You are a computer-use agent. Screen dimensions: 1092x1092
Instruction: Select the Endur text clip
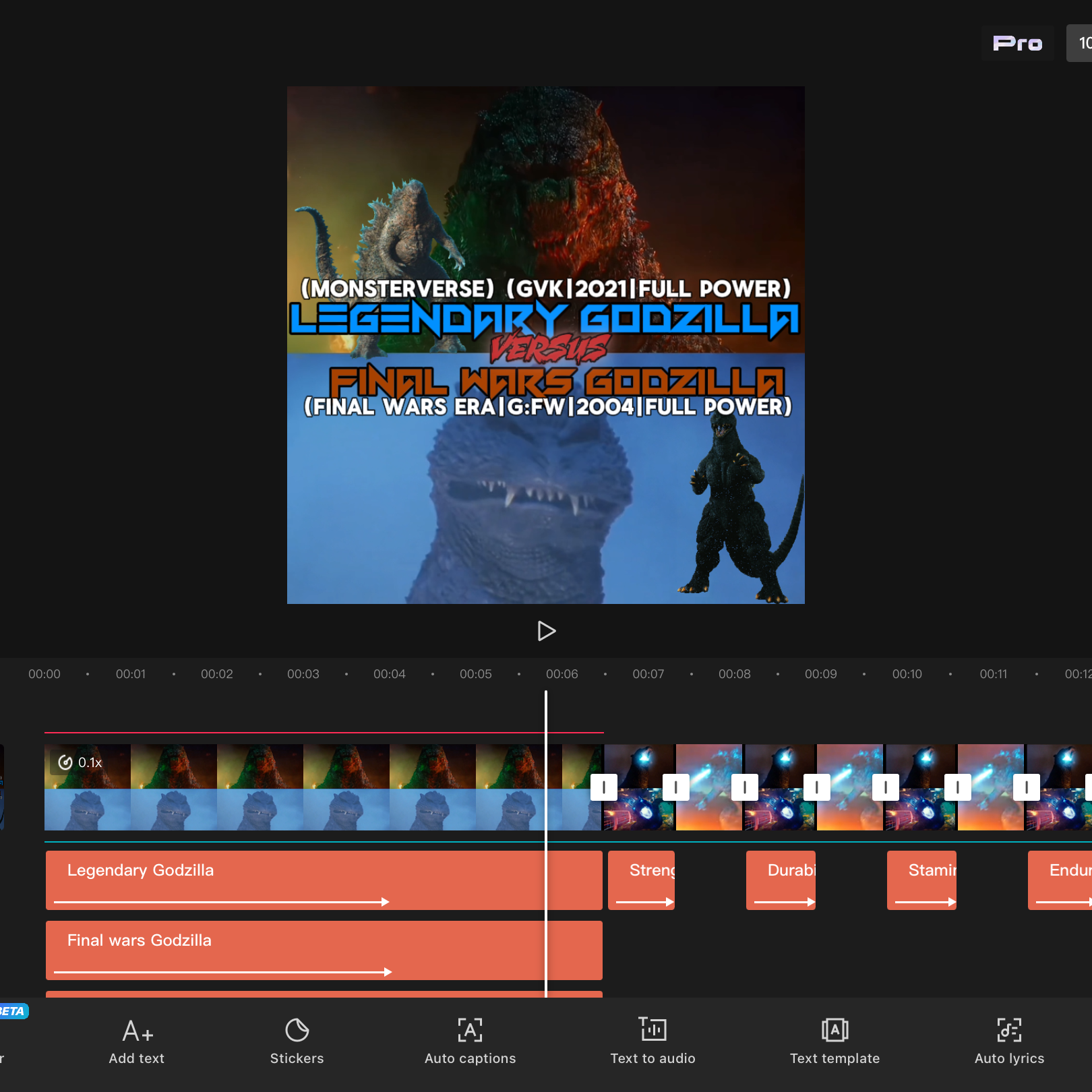click(x=1060, y=880)
